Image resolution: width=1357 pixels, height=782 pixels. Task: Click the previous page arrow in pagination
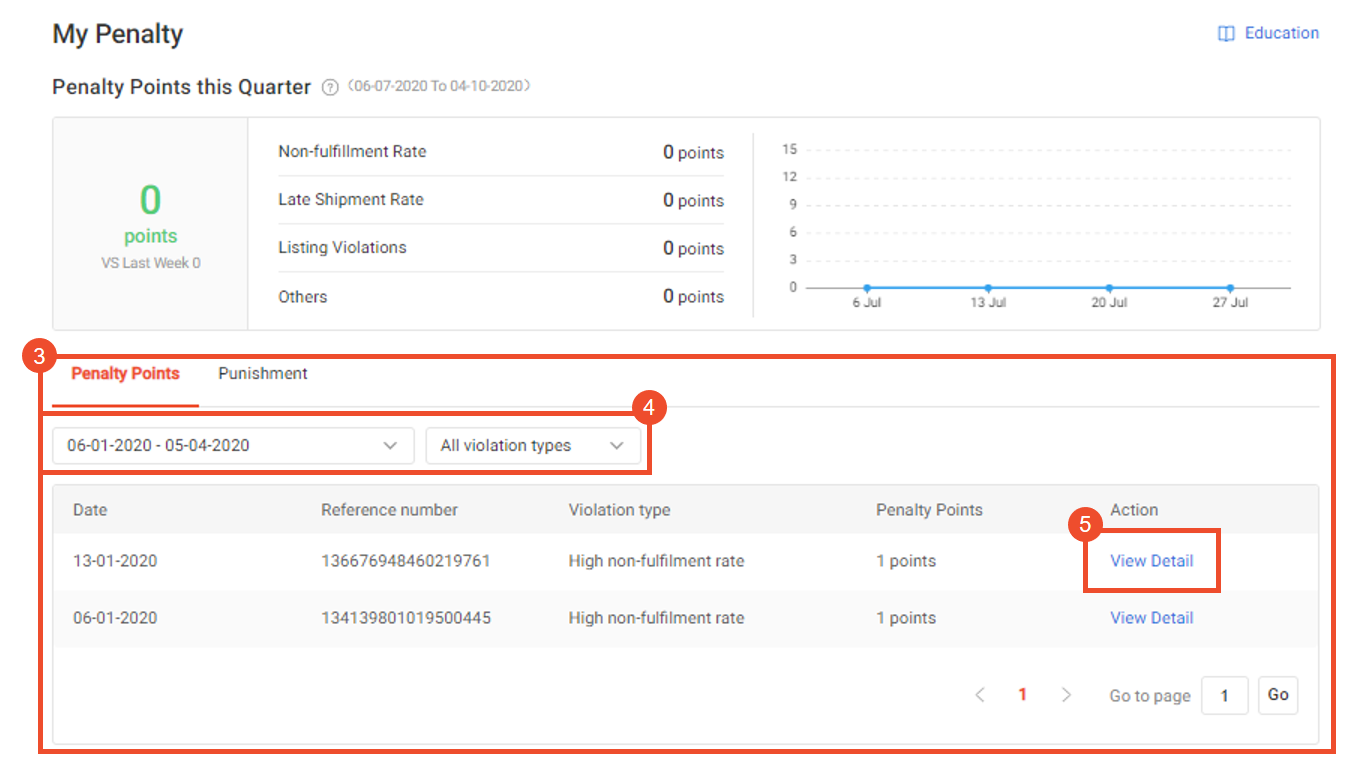[x=980, y=695]
